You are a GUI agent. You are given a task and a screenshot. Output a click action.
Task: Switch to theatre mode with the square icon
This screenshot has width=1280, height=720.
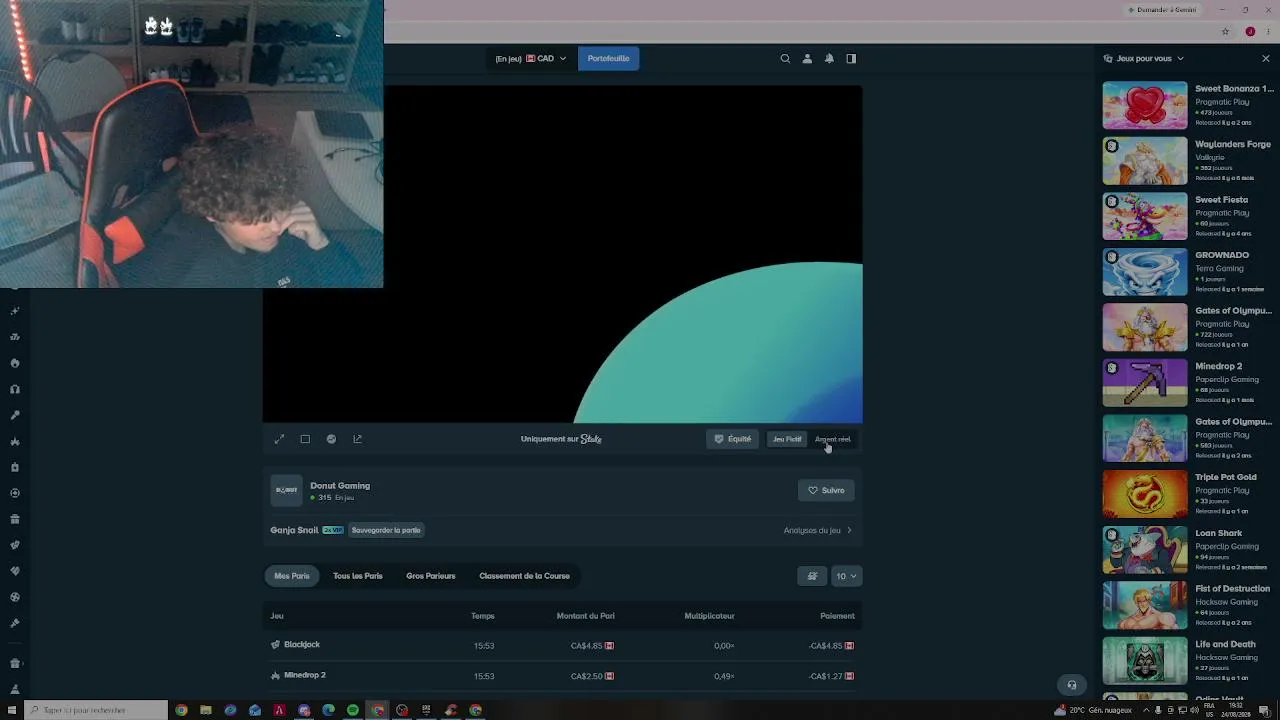pos(305,439)
